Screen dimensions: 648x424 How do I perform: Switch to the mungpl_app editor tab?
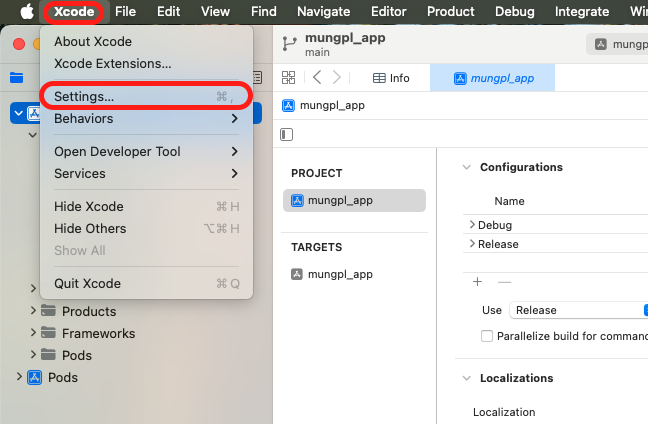pos(493,78)
